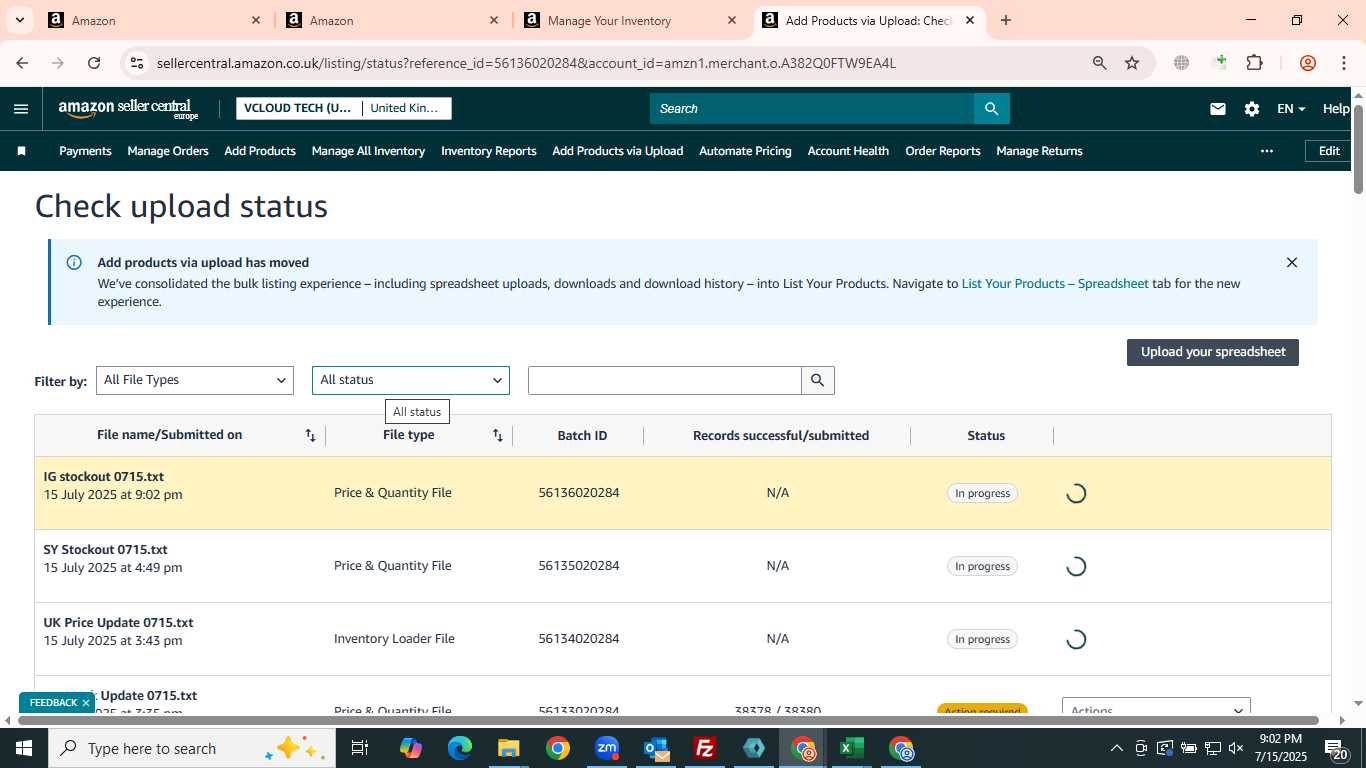Click the file search magnifier button

coord(818,380)
